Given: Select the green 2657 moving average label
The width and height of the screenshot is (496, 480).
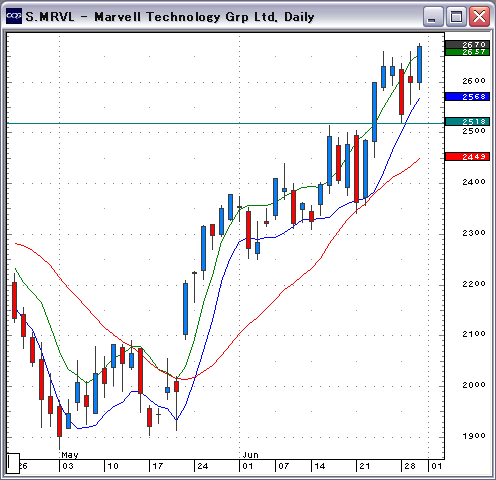Looking at the screenshot, I should pos(467,52).
